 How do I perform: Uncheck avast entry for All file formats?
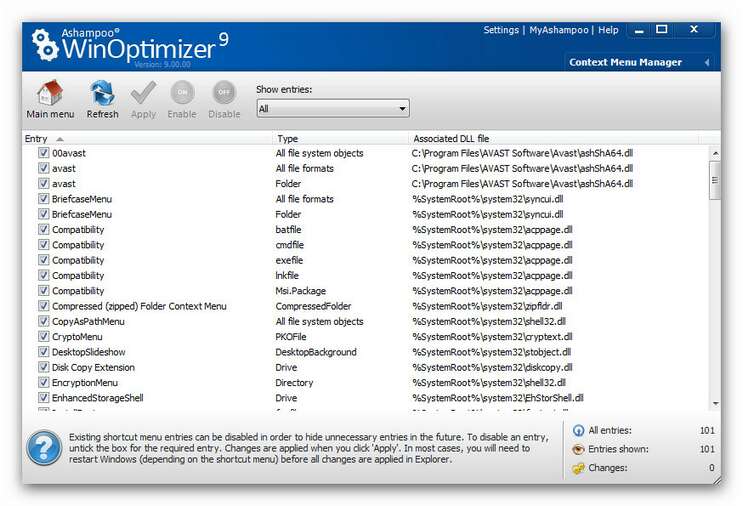tap(44, 168)
